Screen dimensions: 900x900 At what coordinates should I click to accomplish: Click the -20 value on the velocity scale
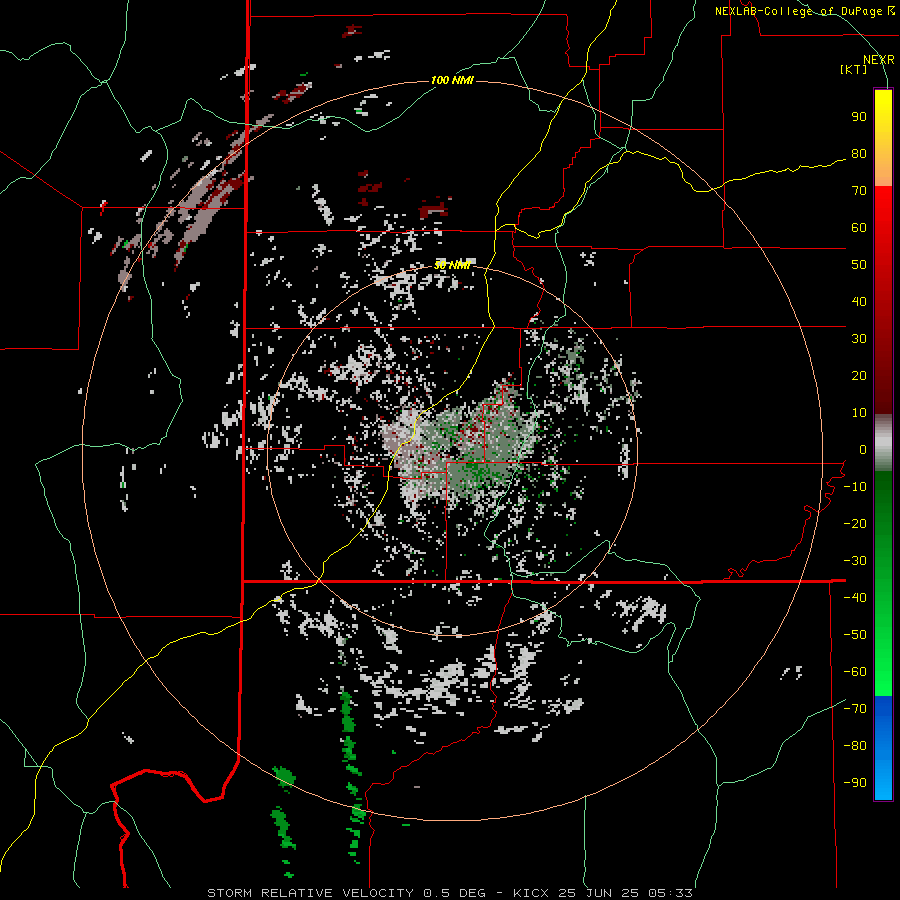pos(855,524)
